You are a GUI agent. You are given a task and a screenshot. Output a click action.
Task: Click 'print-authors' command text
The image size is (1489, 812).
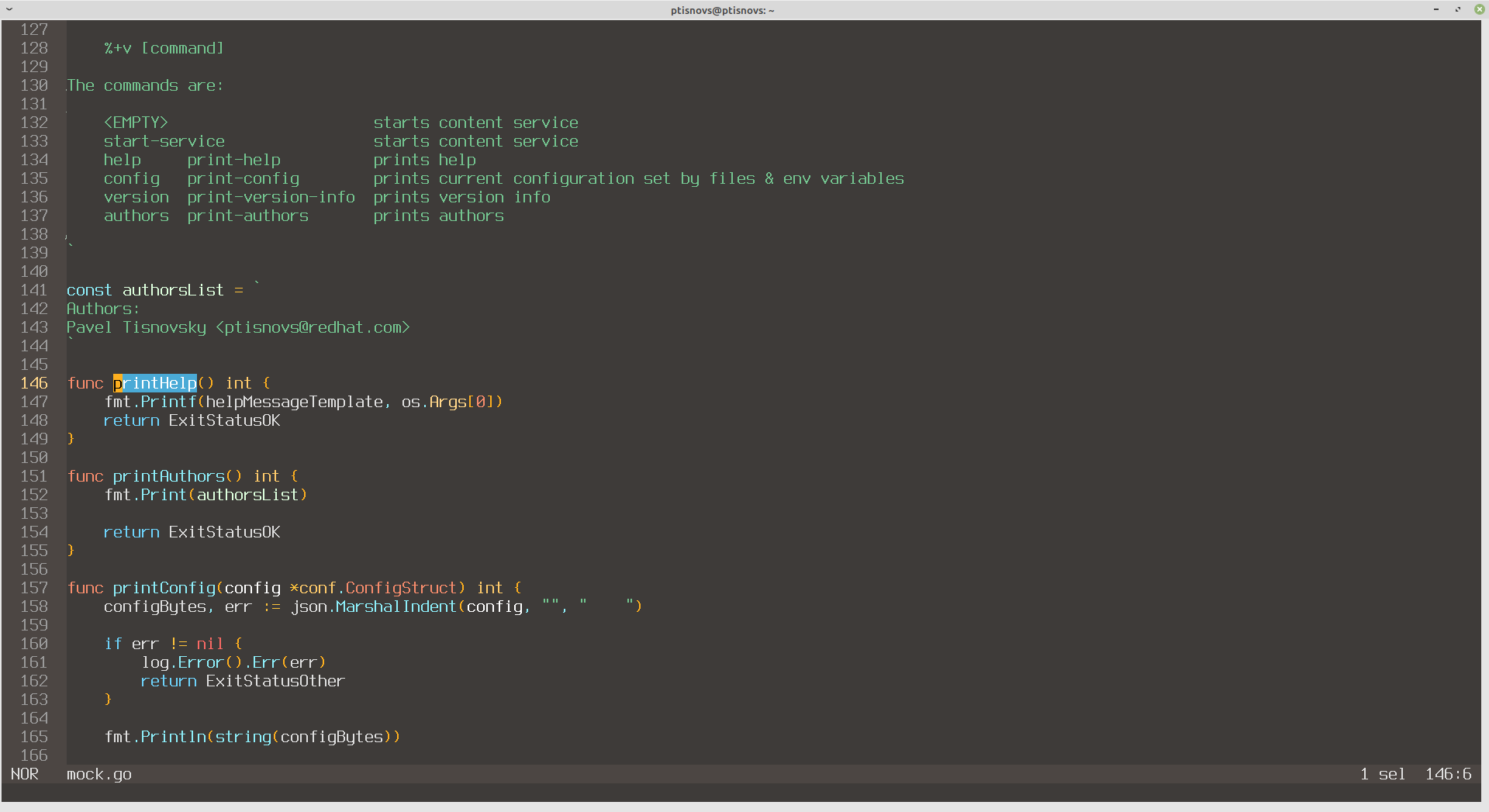click(x=248, y=216)
